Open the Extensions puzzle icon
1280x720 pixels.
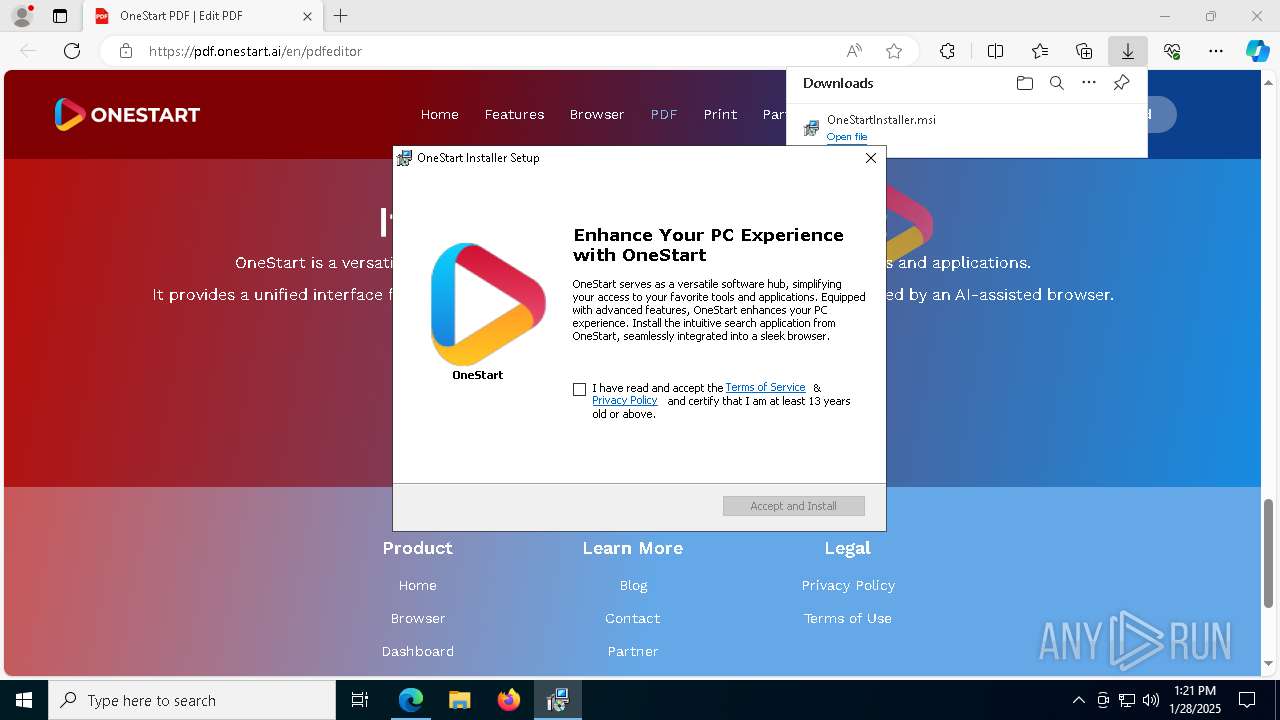(x=947, y=51)
